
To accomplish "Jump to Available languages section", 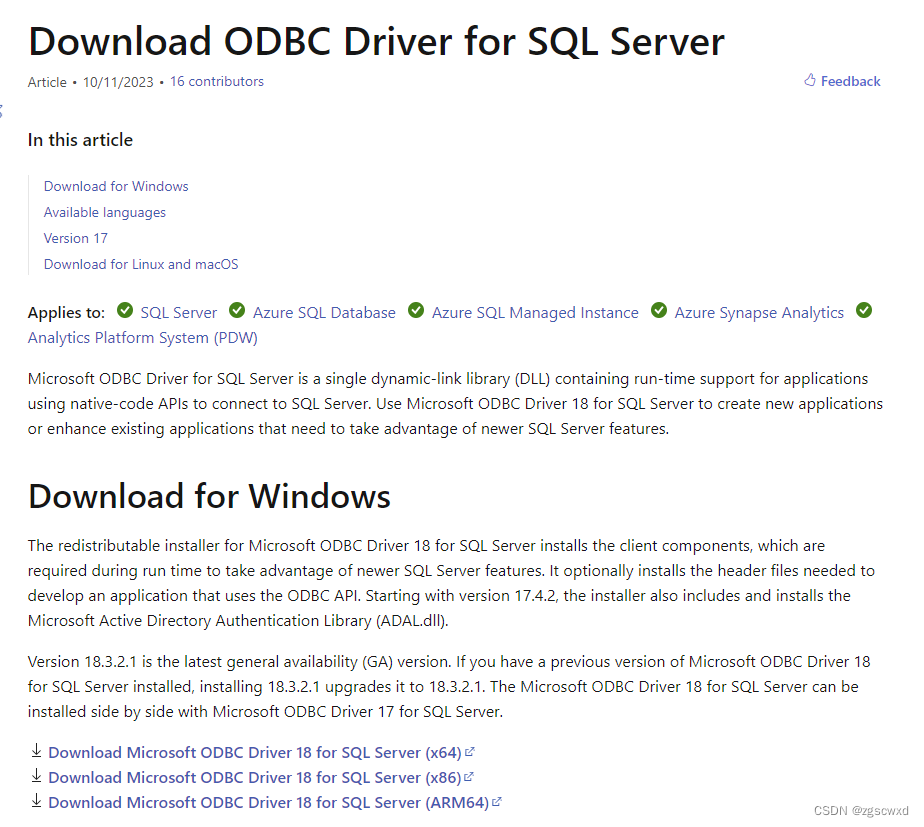I will 105,212.
